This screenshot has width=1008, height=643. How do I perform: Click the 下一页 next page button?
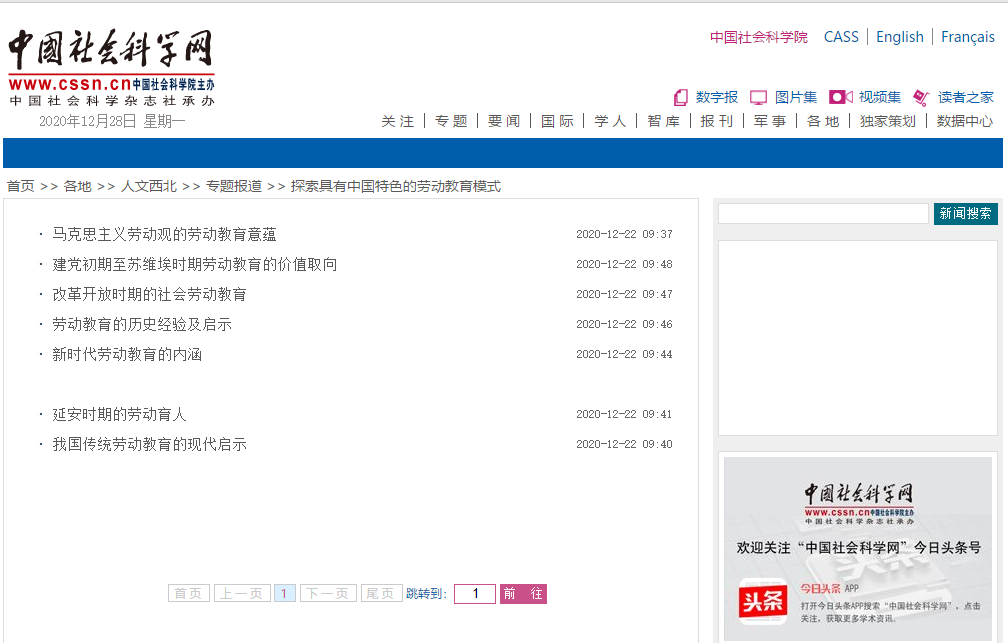(x=328, y=594)
